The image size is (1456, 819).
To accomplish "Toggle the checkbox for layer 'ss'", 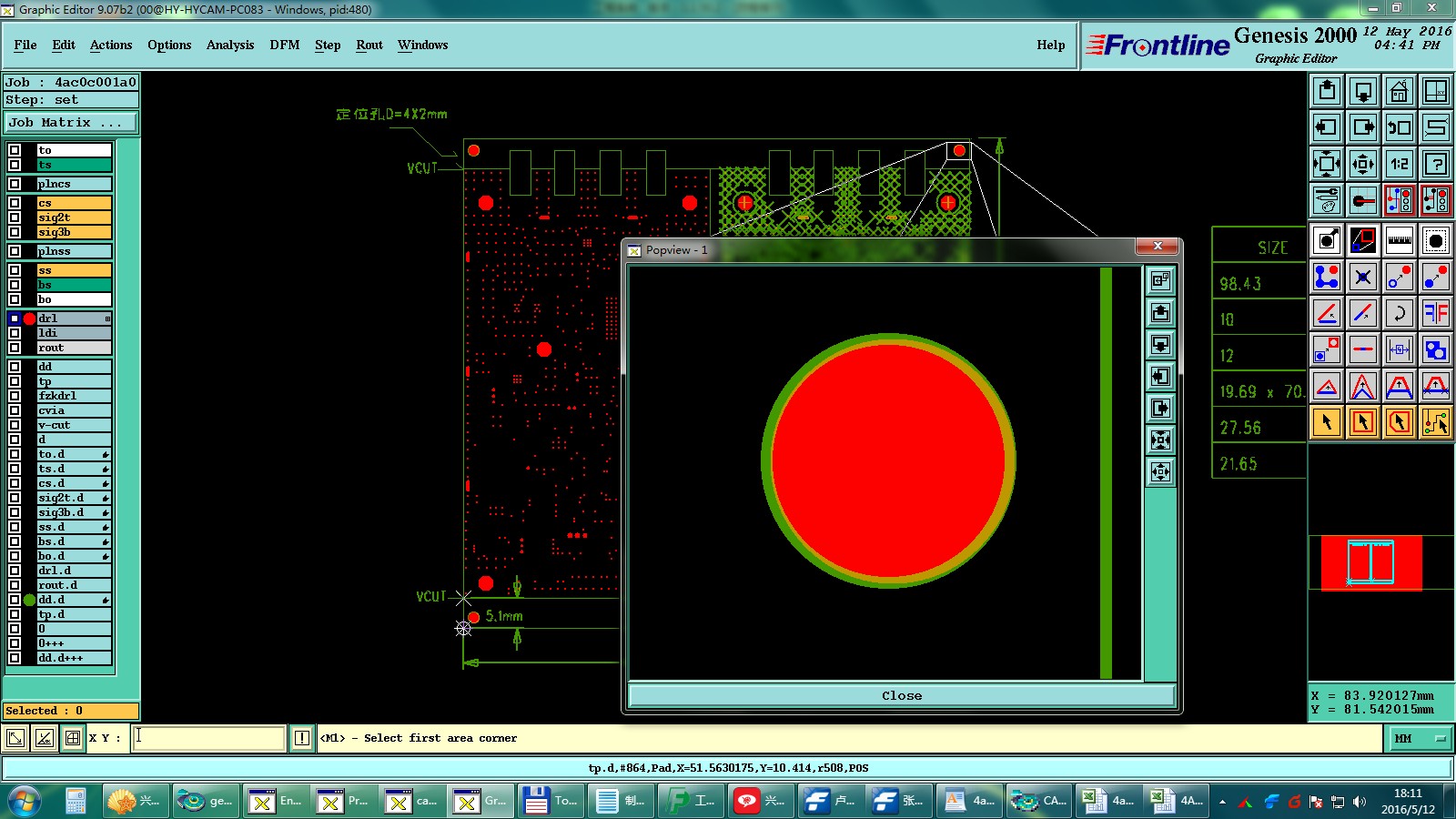I will pyautogui.click(x=15, y=270).
